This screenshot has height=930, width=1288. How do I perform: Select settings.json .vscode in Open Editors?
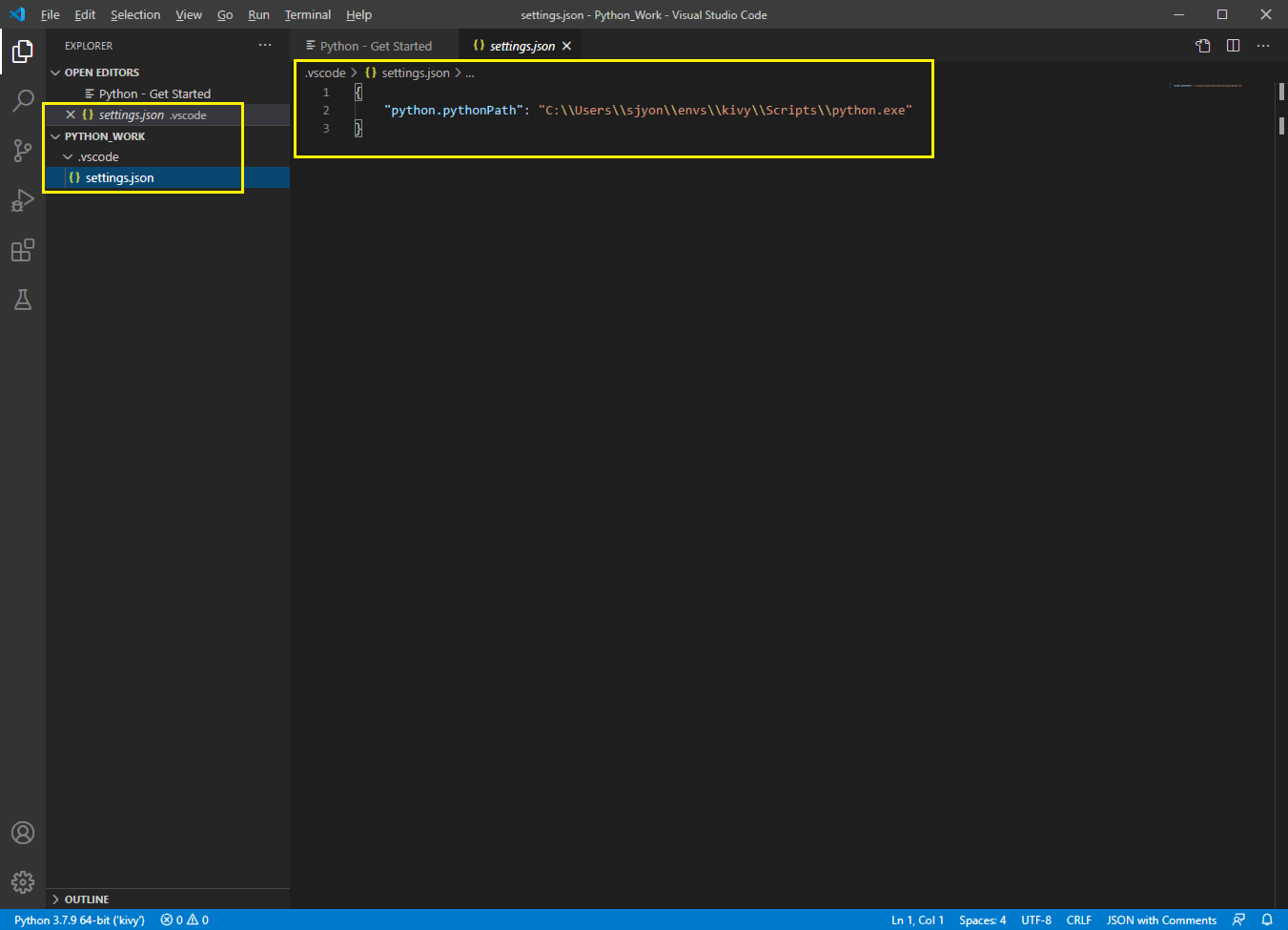pyautogui.click(x=168, y=114)
